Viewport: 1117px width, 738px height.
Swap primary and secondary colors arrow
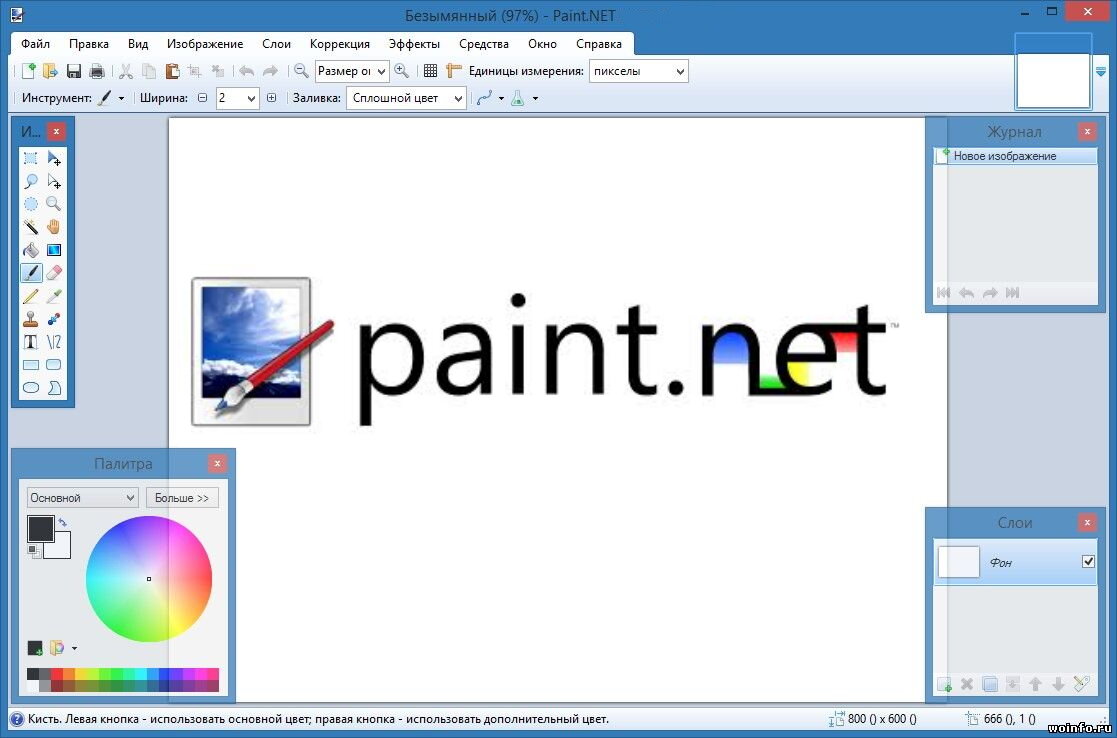click(62, 523)
